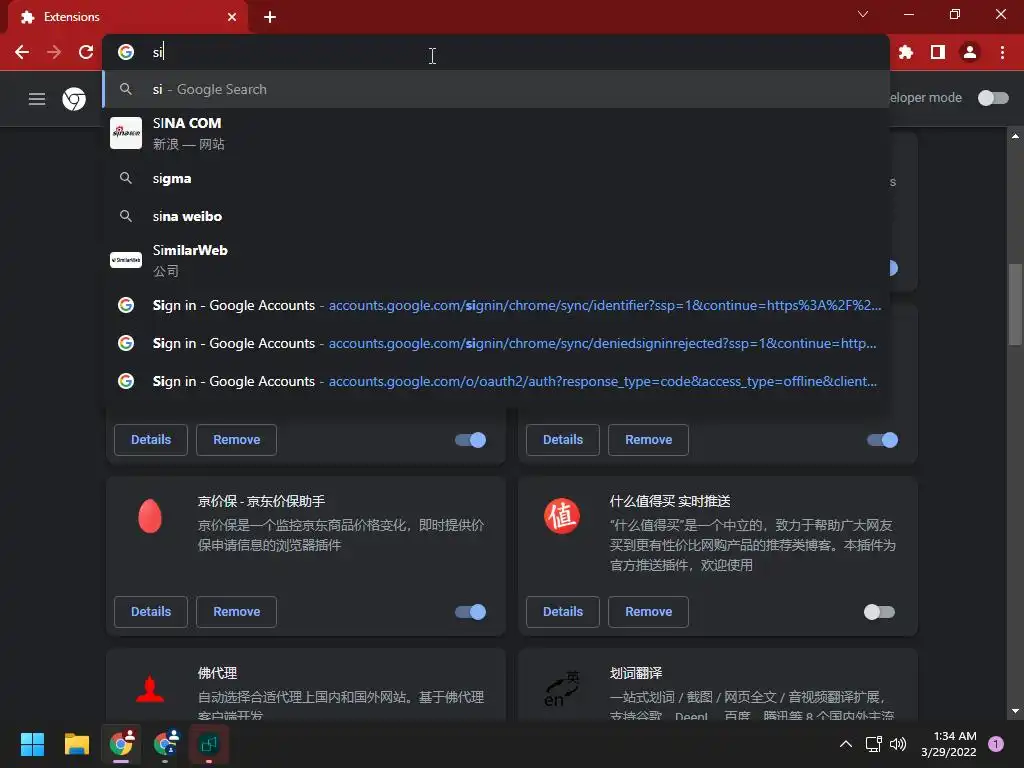
Task: Remove the 什么值得买 extension
Action: 648,612
